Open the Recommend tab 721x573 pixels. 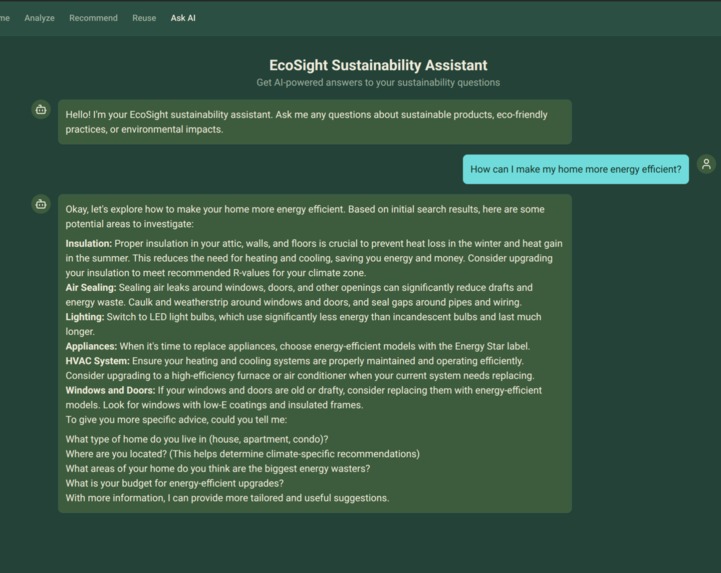93,18
